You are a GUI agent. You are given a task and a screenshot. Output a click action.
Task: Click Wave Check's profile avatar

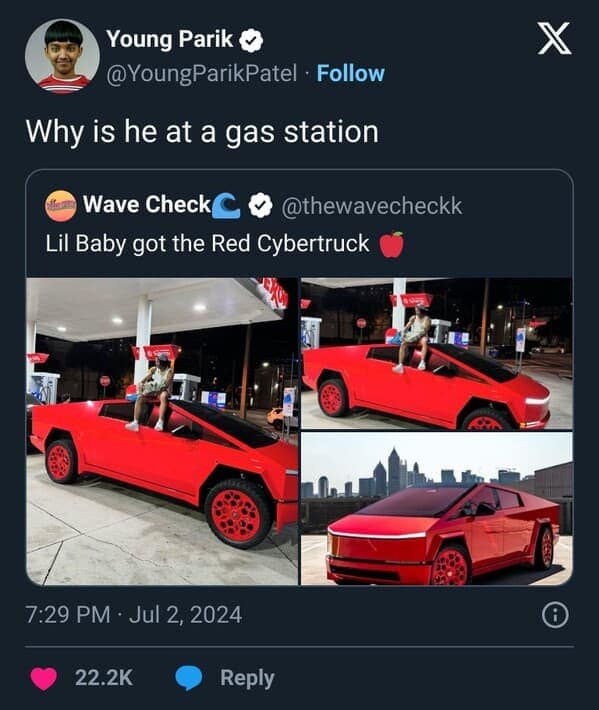(60, 206)
